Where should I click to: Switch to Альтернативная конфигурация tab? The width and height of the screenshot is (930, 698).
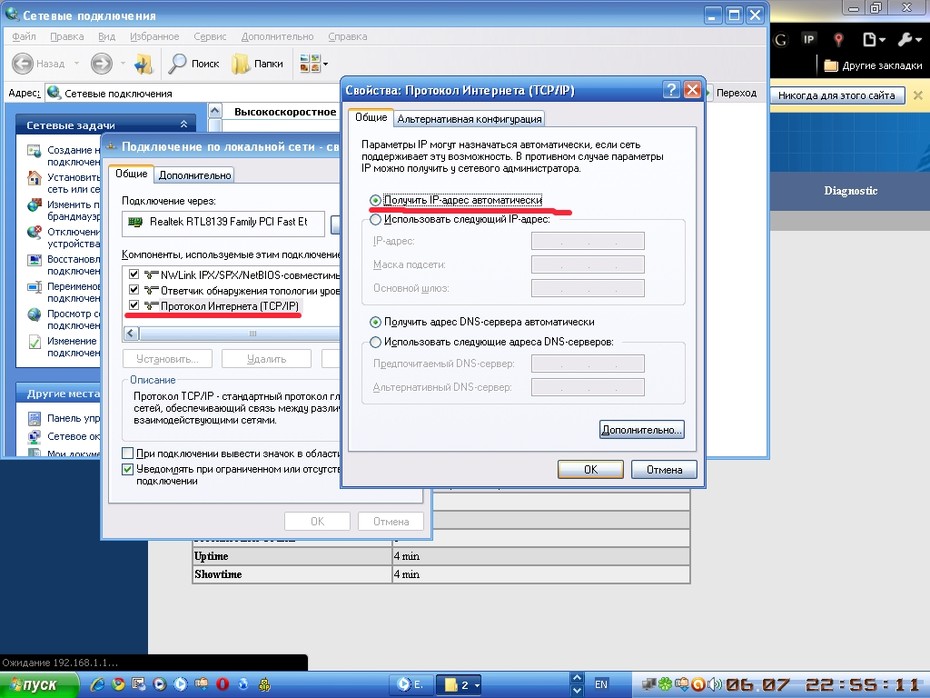pos(469,119)
